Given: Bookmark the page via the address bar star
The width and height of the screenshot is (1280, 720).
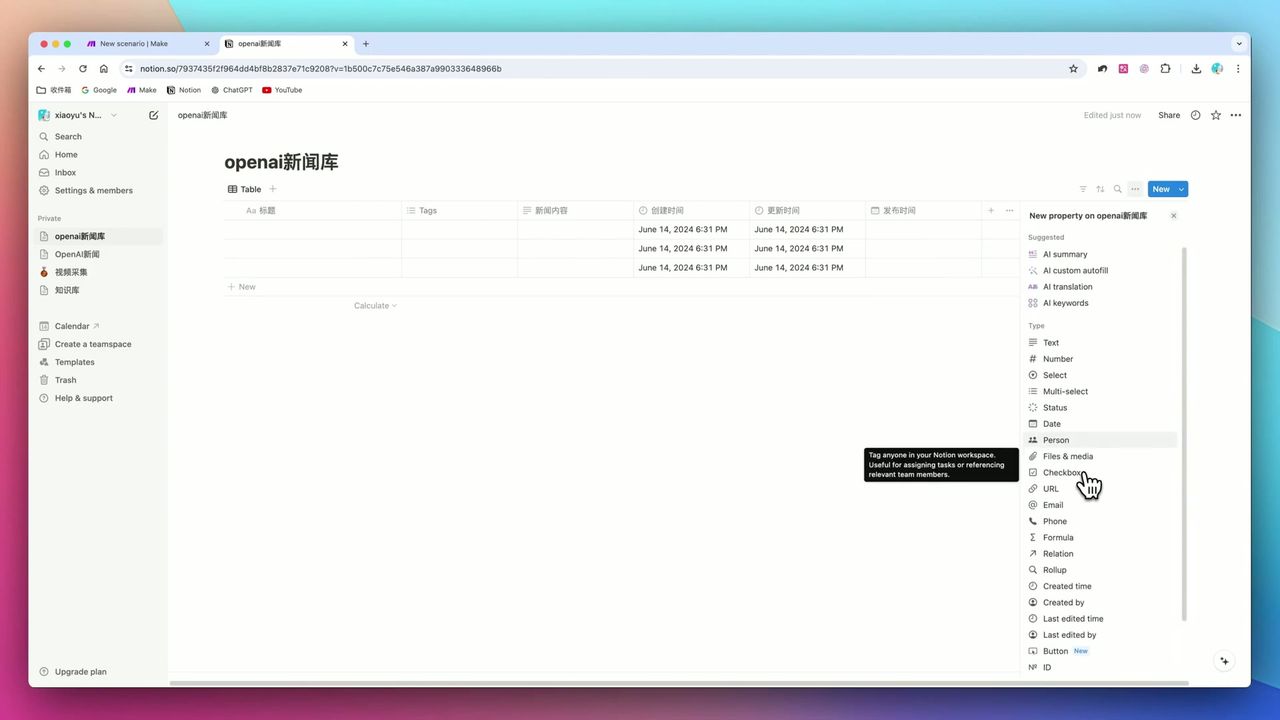Looking at the screenshot, I should 1073,68.
